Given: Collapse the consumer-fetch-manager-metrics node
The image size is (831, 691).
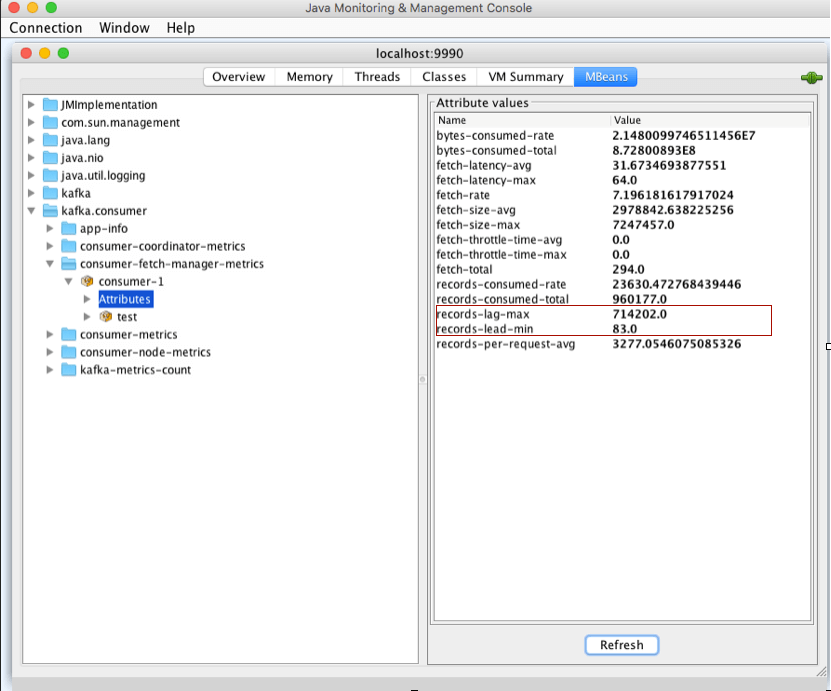Looking at the screenshot, I should pos(50,264).
